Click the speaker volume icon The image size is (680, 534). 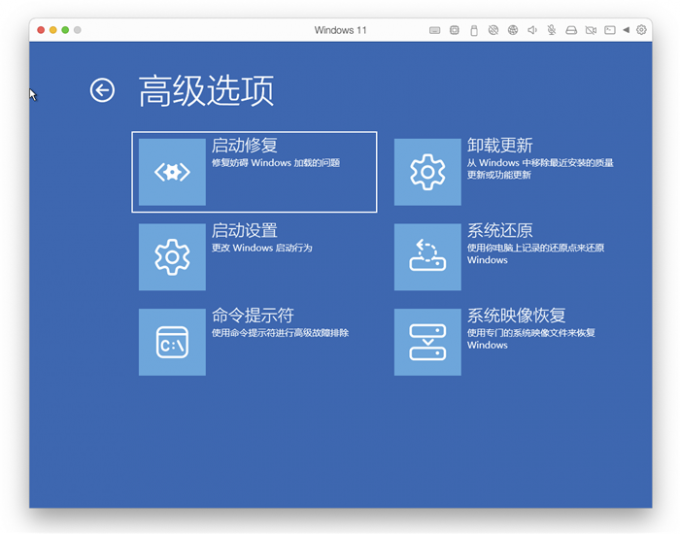coord(532,30)
